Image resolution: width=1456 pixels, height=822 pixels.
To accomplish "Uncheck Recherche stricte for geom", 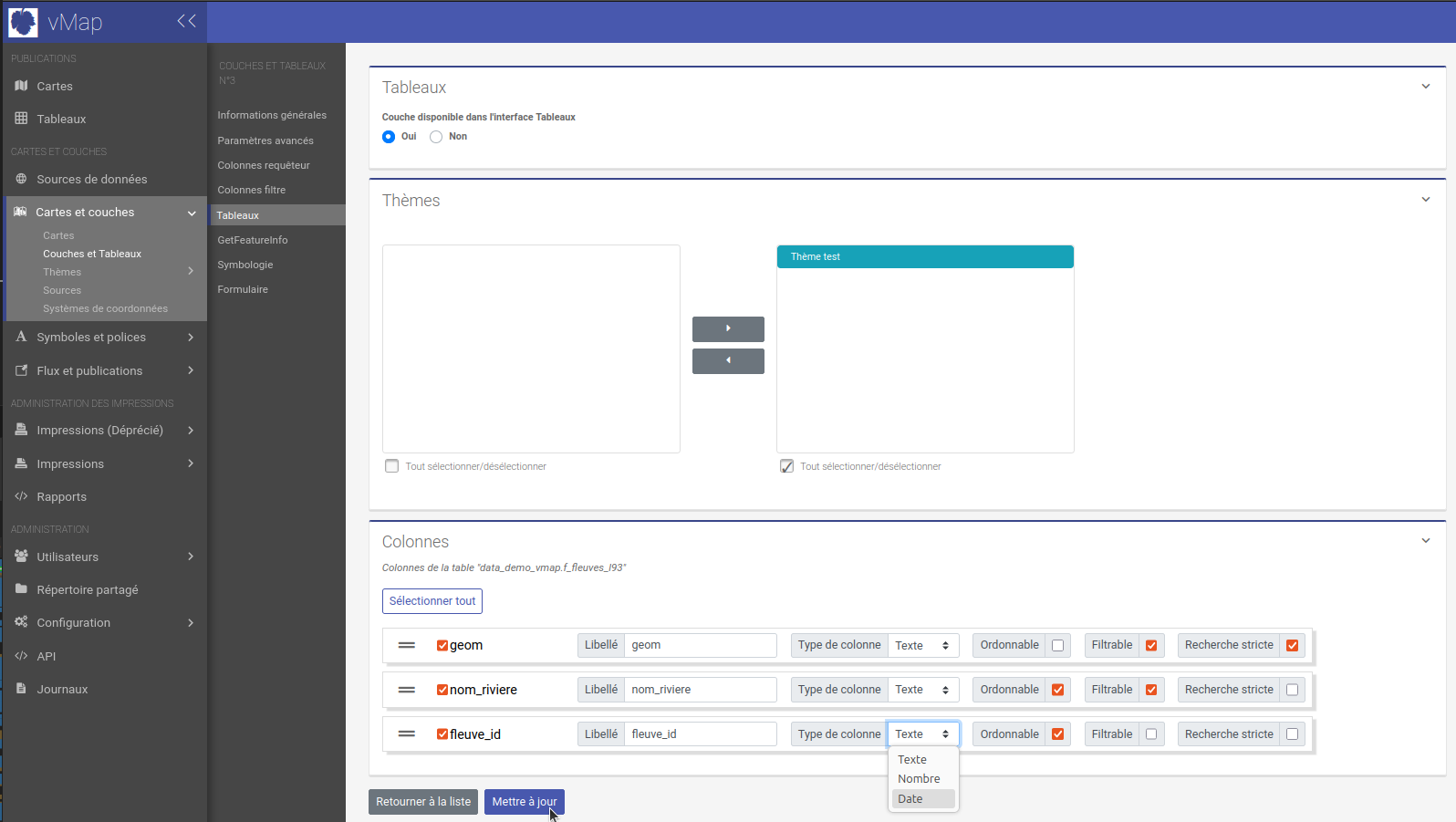I will point(1292,646).
